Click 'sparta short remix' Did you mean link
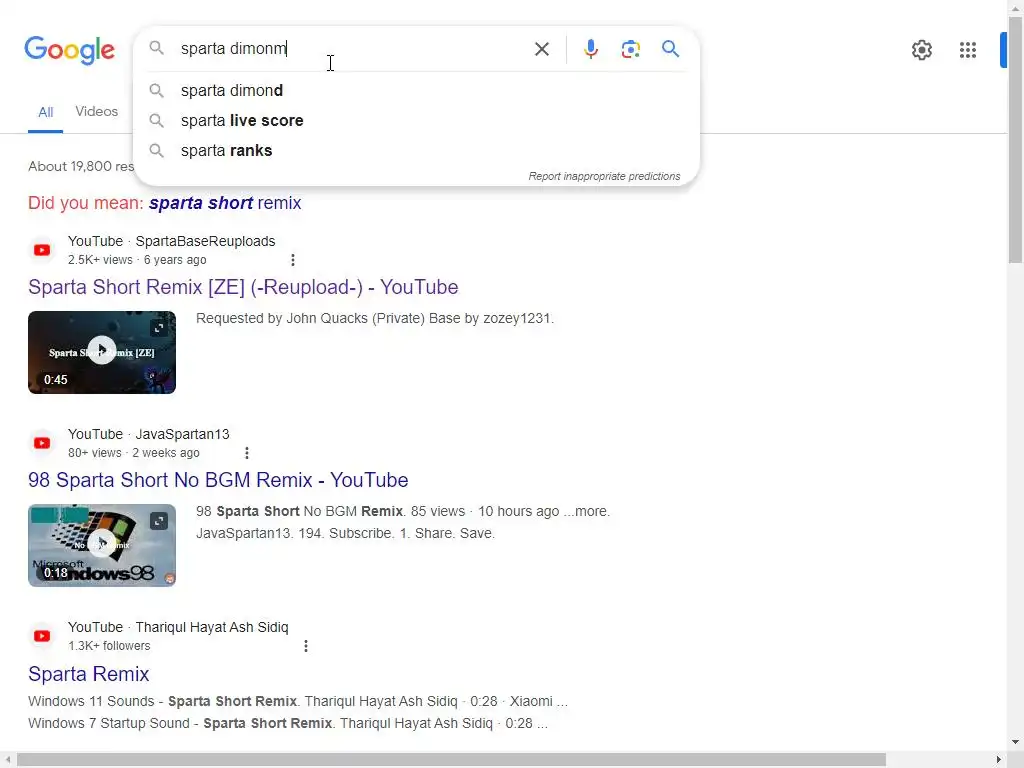The height and width of the screenshot is (768, 1024). point(225,202)
